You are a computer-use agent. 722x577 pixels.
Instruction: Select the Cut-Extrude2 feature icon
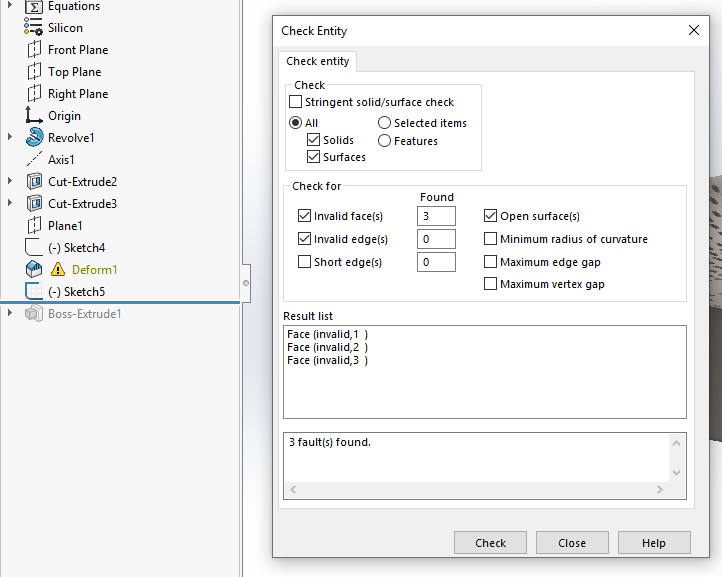(x=34, y=182)
